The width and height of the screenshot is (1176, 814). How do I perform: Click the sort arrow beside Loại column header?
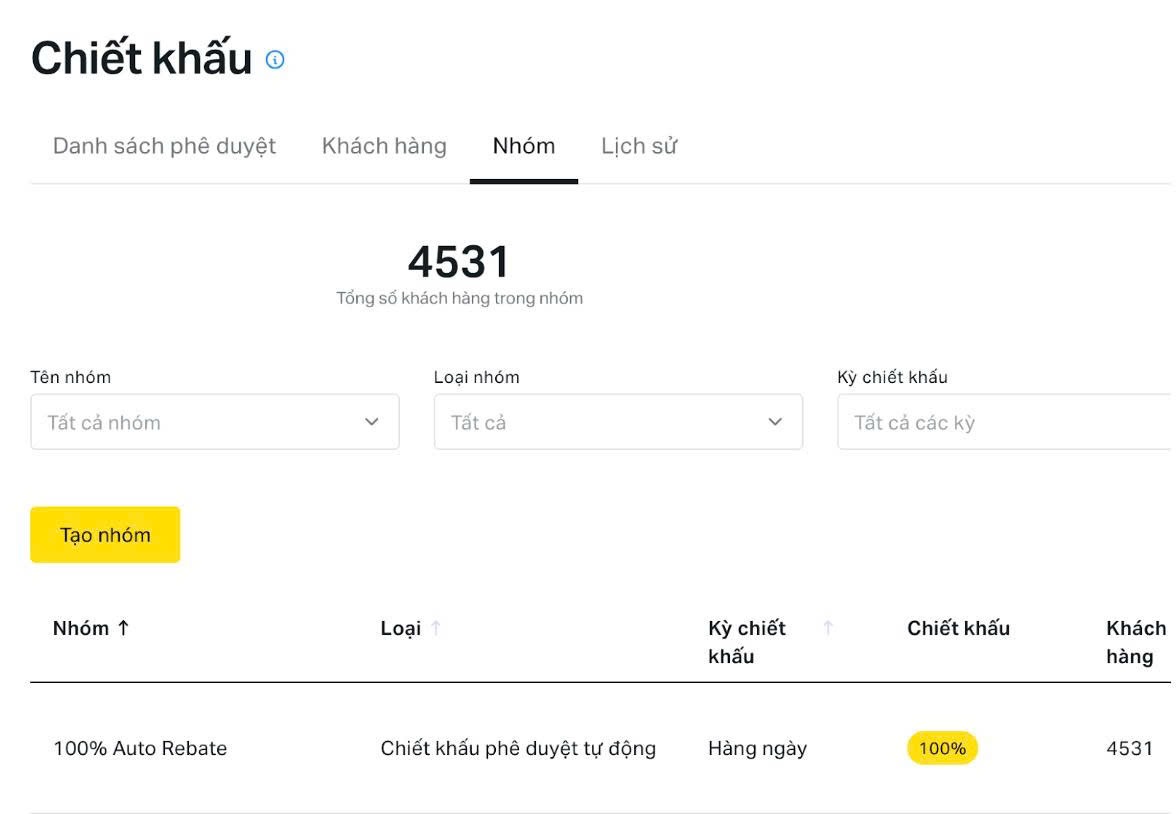[436, 628]
